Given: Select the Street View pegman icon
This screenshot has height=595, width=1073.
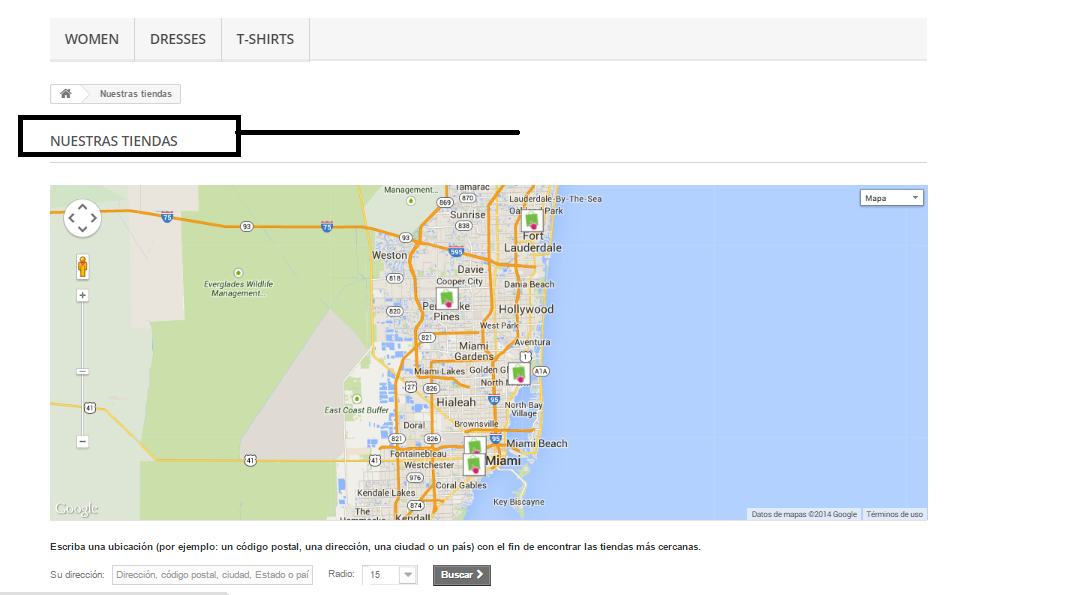Looking at the screenshot, I should point(82,266).
